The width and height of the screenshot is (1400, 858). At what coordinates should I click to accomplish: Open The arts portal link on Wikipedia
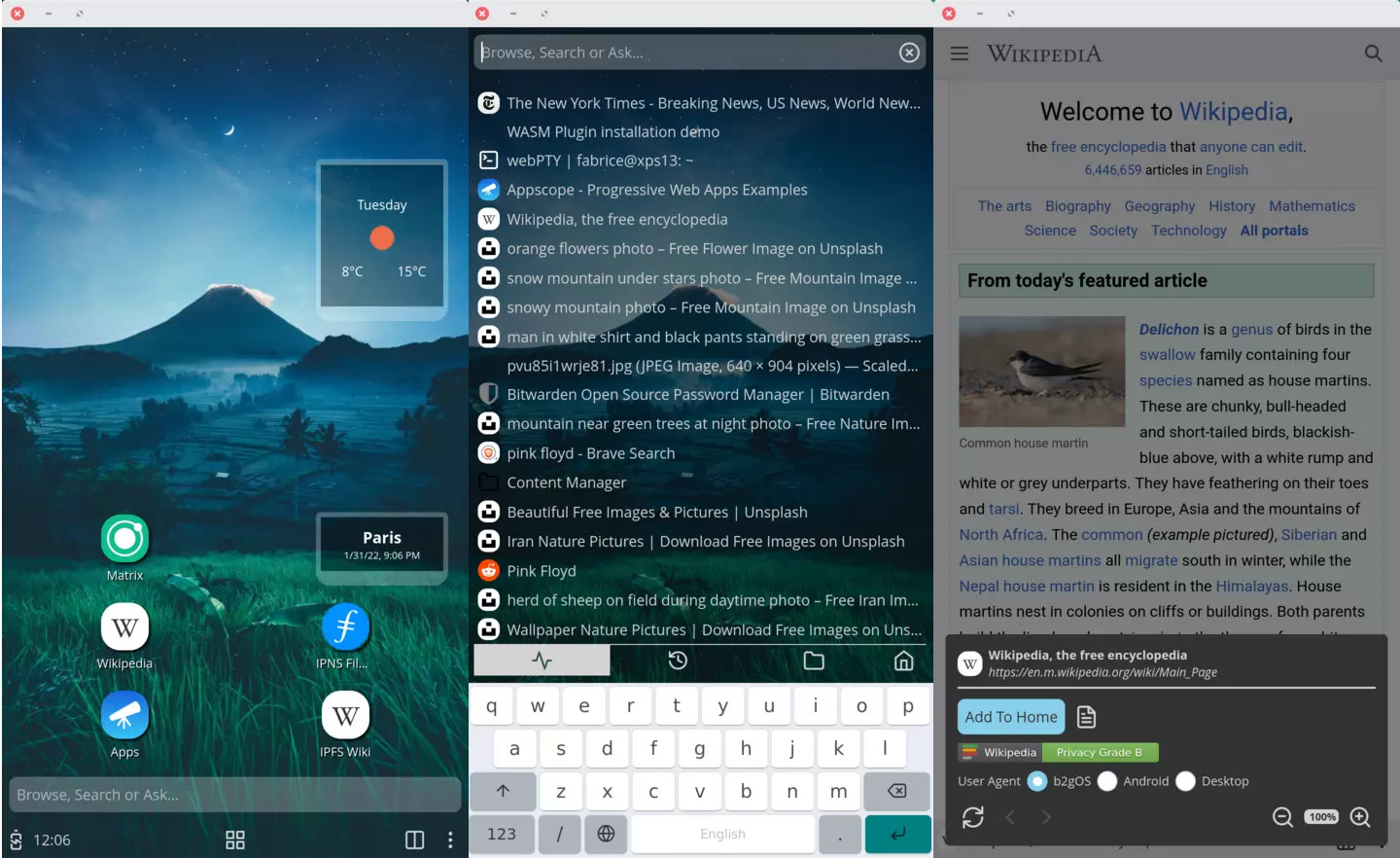(x=1004, y=206)
